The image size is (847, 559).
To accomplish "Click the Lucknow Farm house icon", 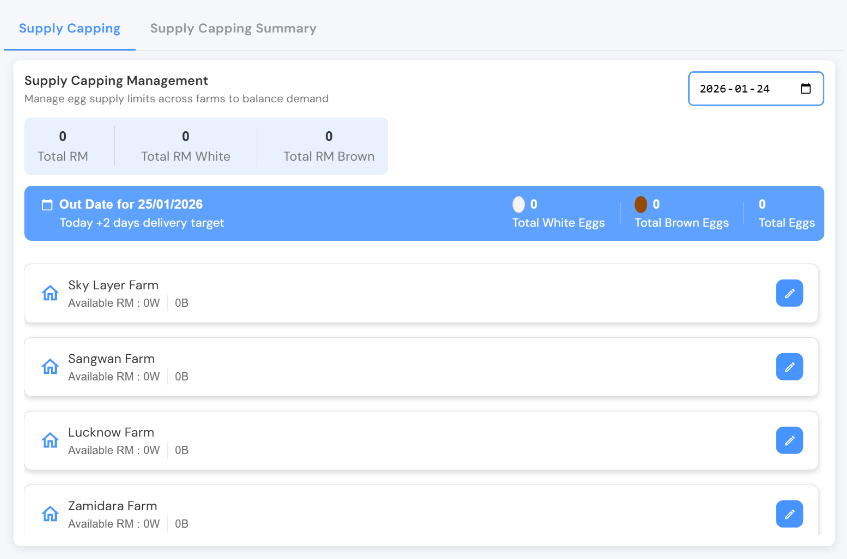I will point(50,440).
